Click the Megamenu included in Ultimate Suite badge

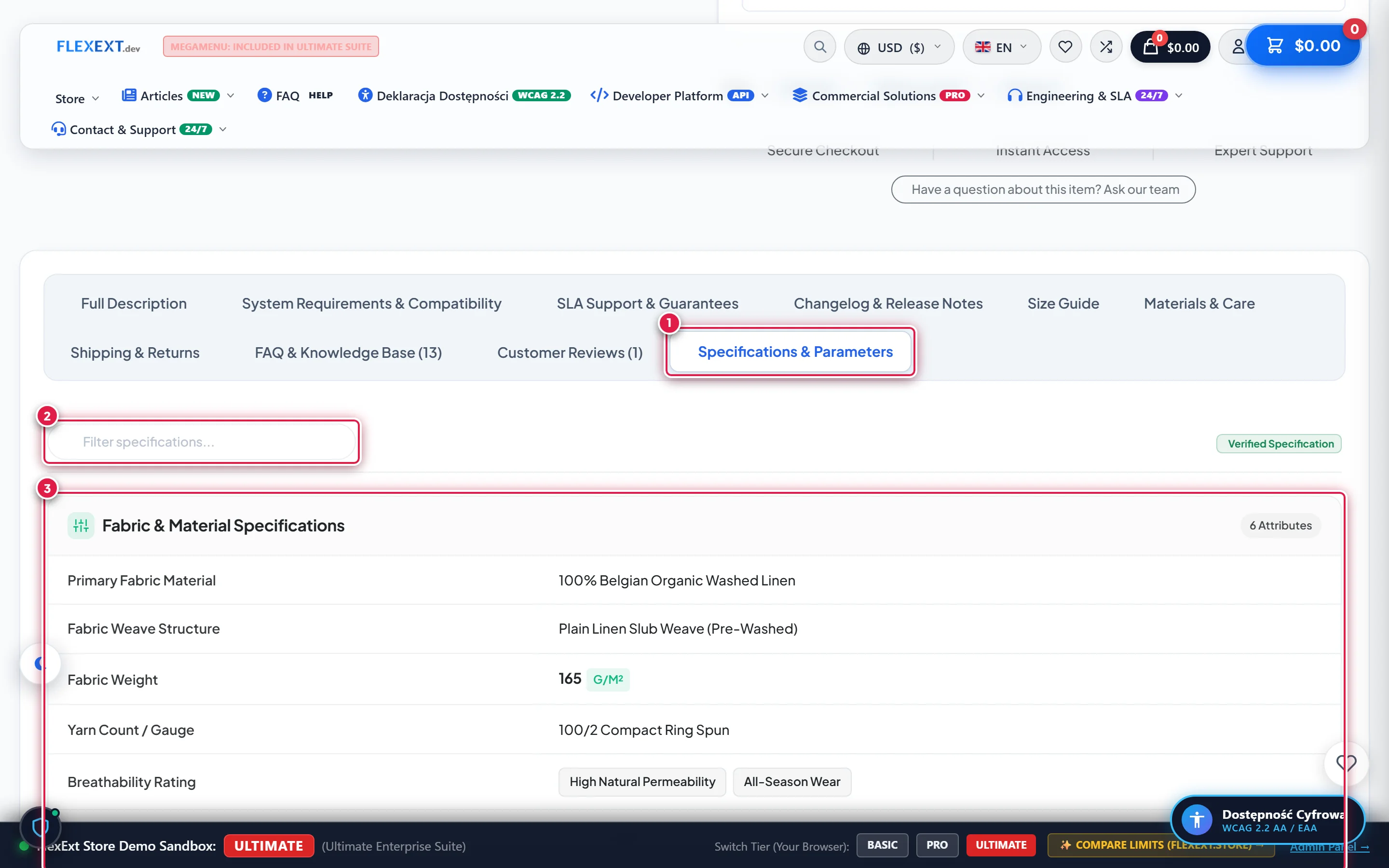coord(271,46)
